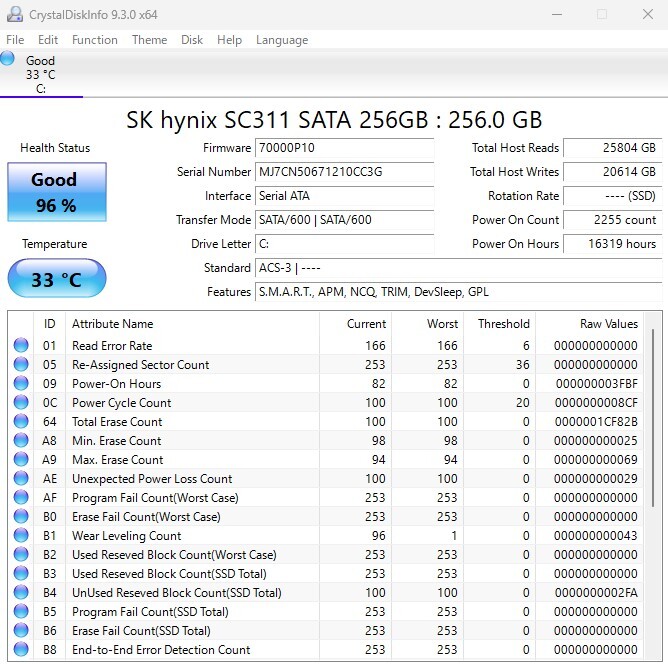668x664 pixels.
Task: Open the Language menu
Action: (282, 40)
